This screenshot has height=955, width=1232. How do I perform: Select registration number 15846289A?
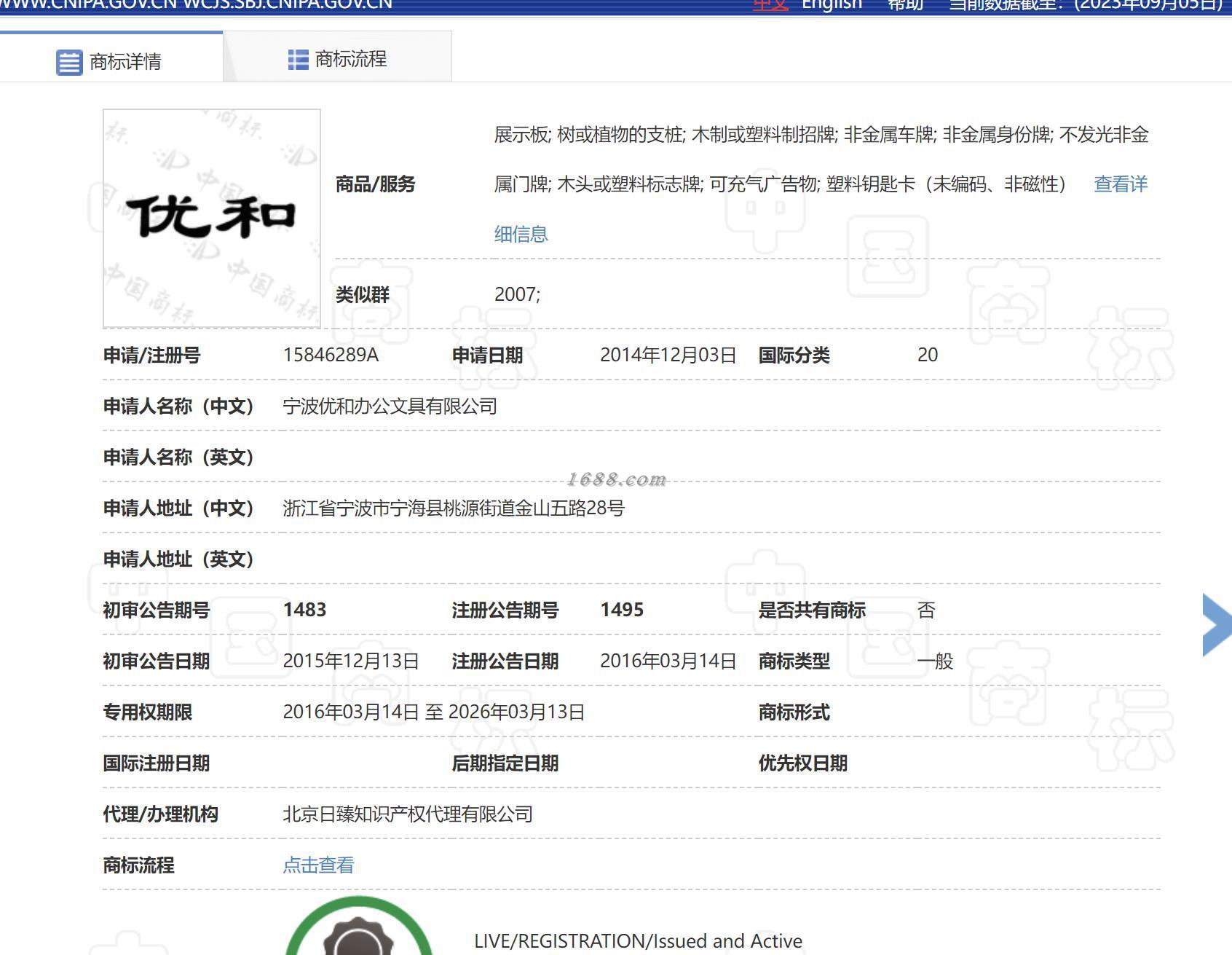(x=331, y=355)
